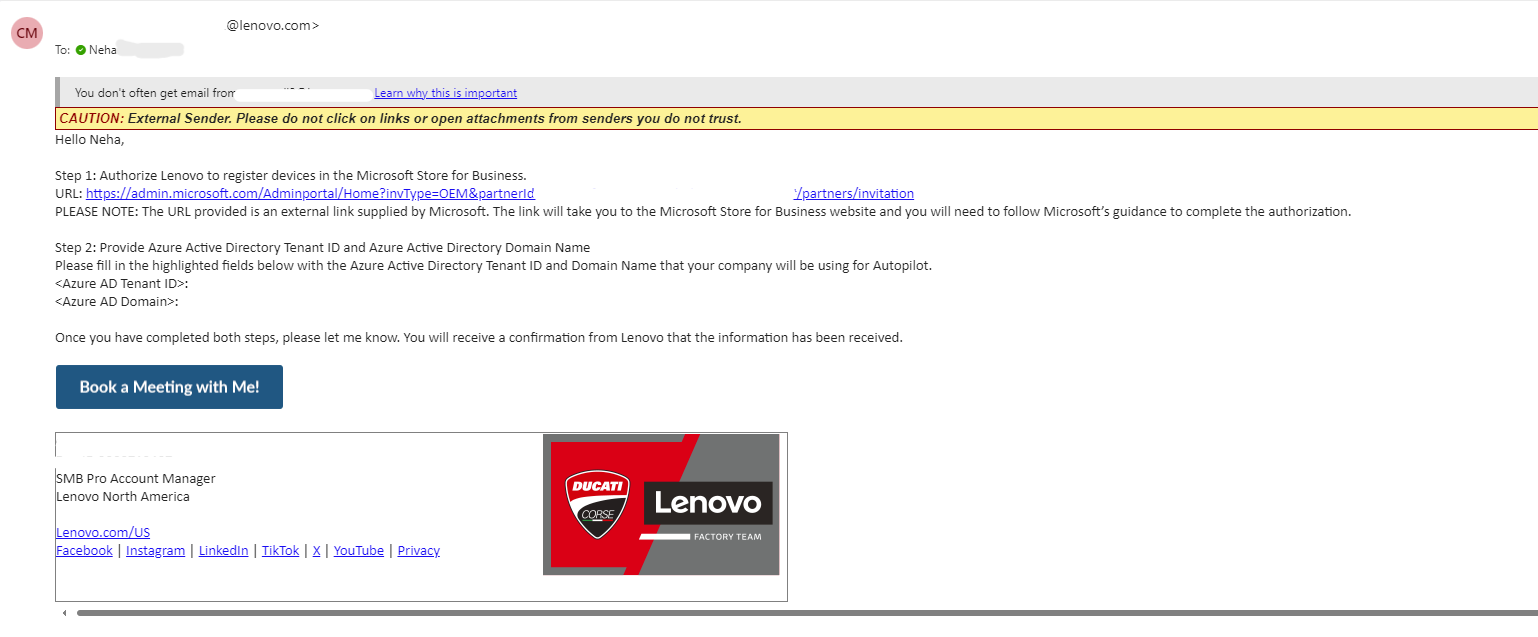Open the Lenovo.com/US link
The height and width of the screenshot is (637, 1538).
[x=103, y=532]
